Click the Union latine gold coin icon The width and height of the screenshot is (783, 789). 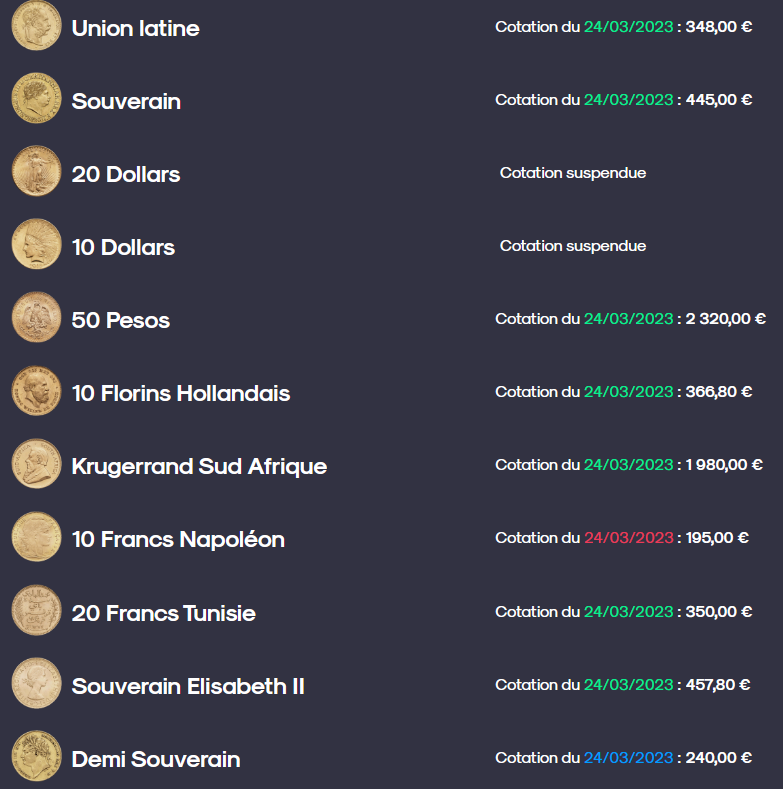(36, 25)
